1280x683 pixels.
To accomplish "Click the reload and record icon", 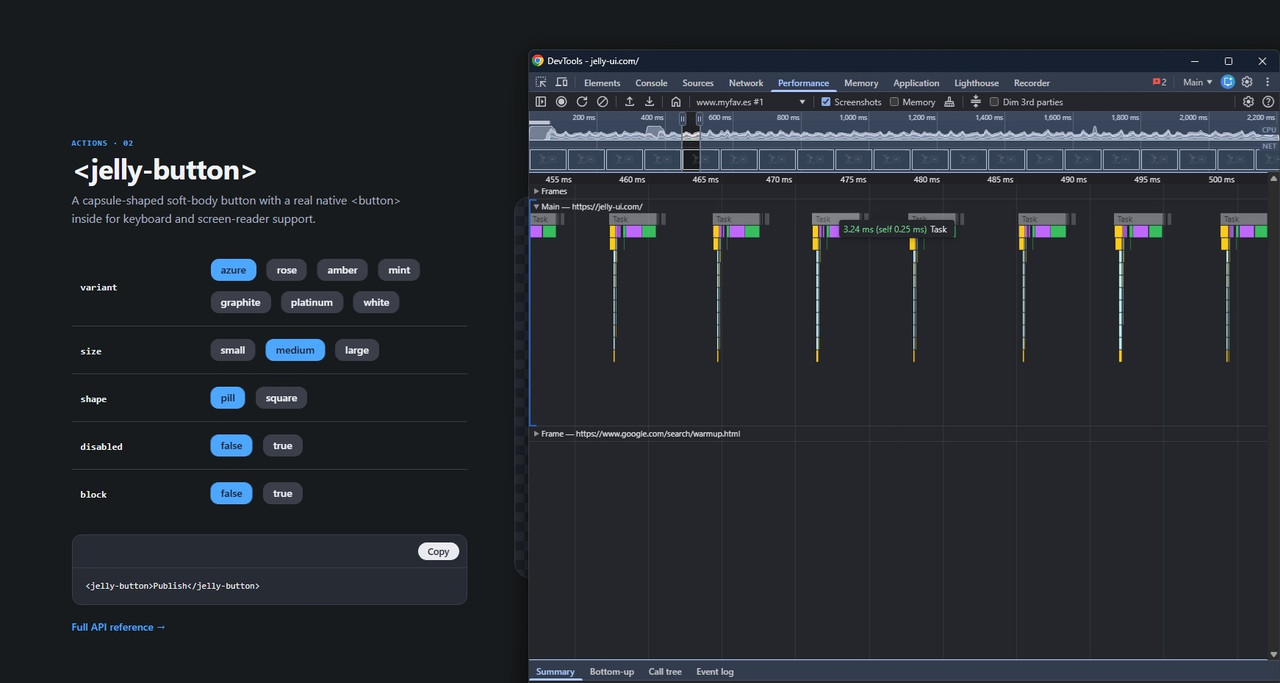I will pos(582,102).
